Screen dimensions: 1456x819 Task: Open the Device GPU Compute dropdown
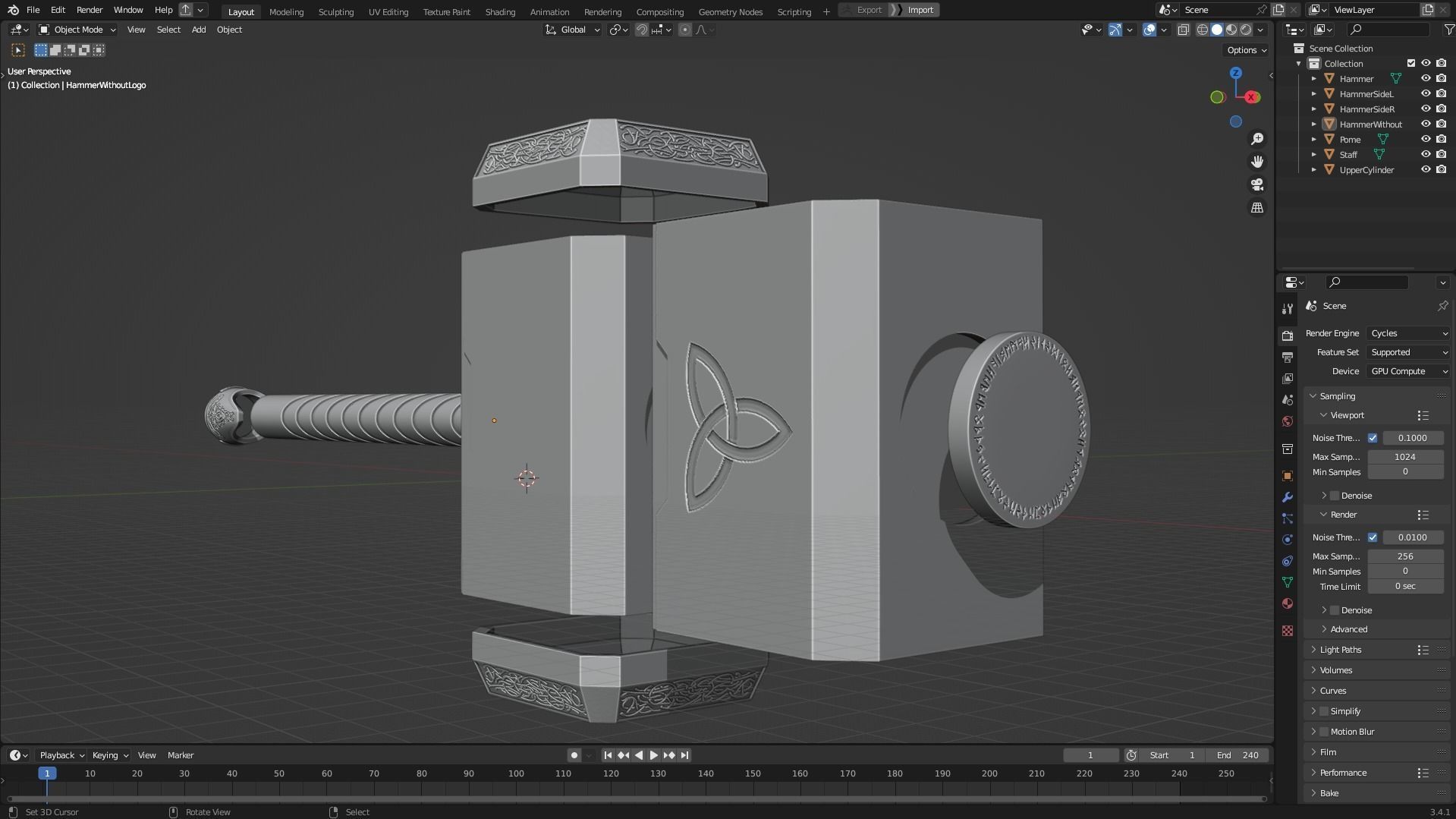pyautogui.click(x=1409, y=371)
